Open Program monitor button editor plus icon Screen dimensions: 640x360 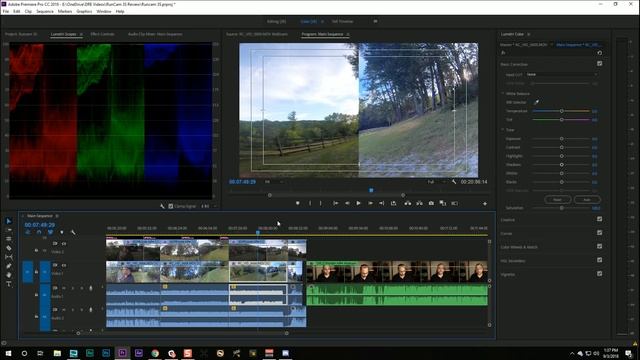485,204
